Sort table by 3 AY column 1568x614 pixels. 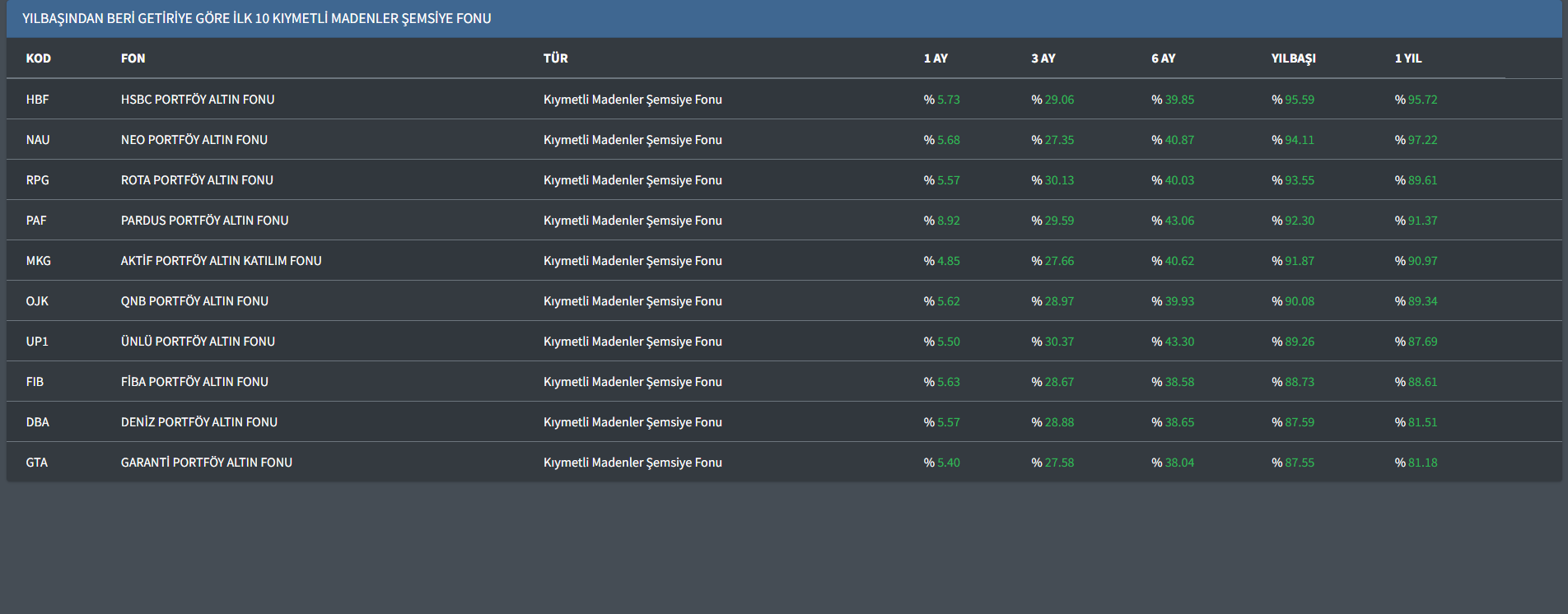point(1043,58)
